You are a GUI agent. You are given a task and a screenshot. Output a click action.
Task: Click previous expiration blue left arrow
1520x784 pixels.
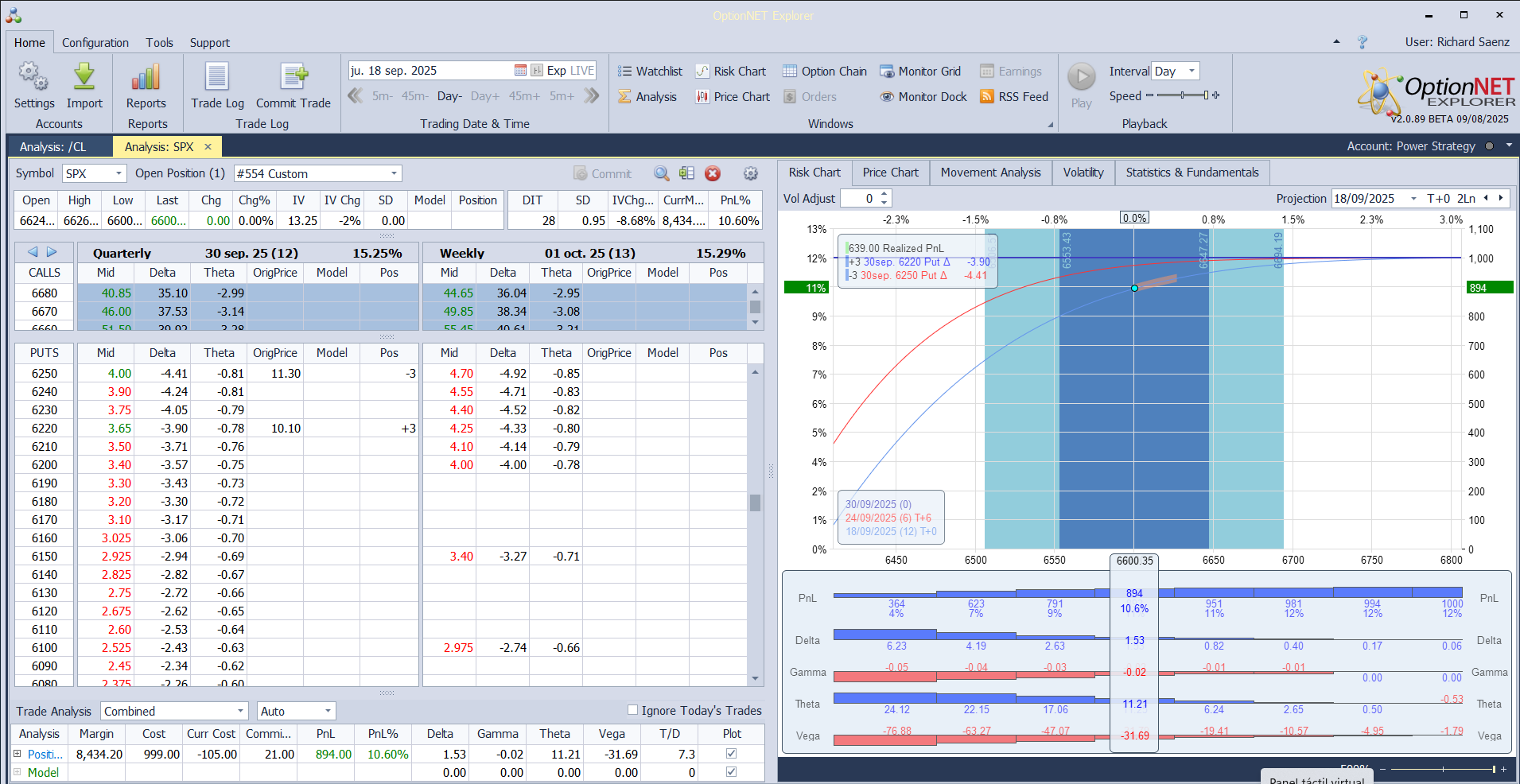tap(33, 252)
